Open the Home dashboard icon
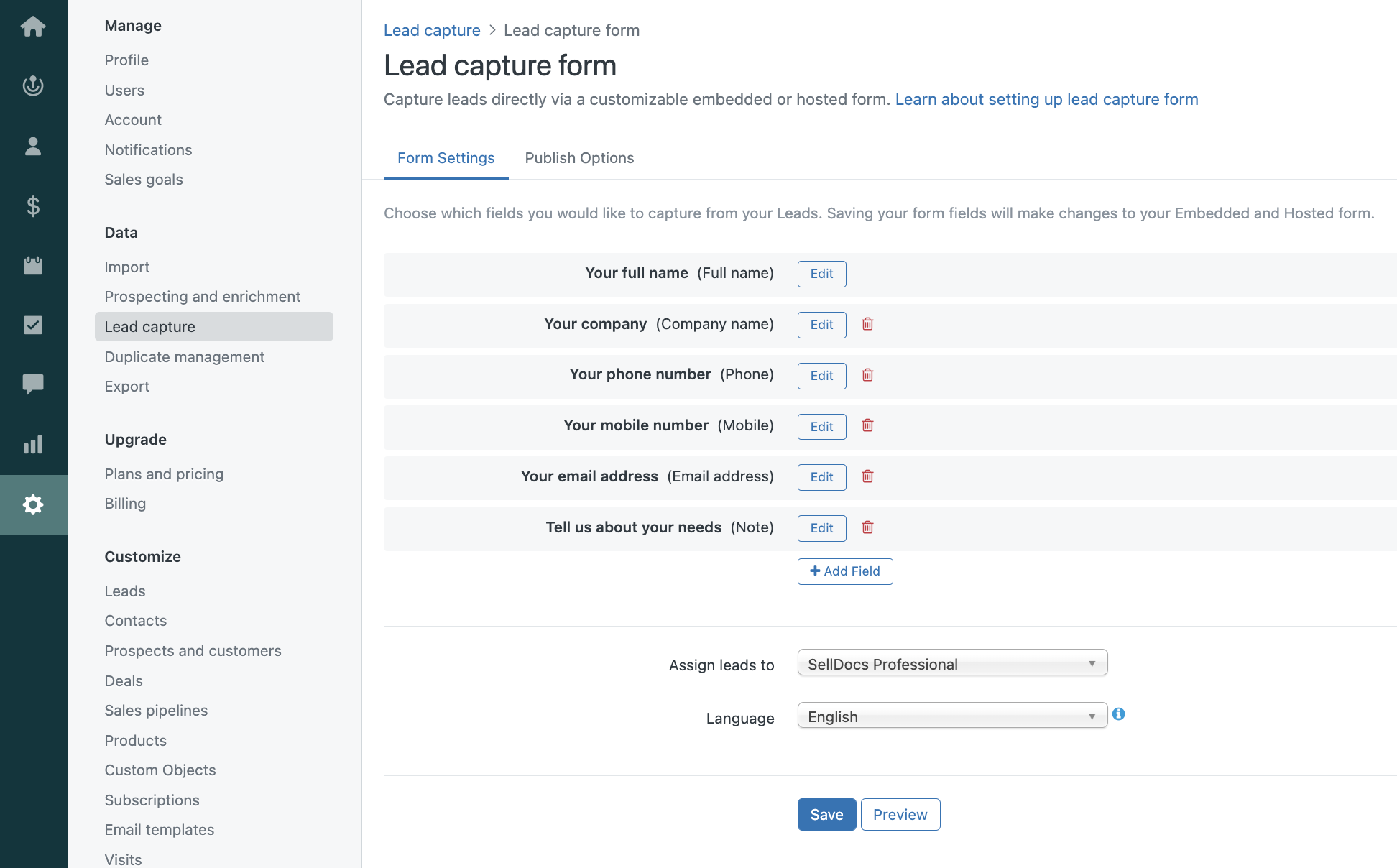The width and height of the screenshot is (1397, 868). (x=34, y=27)
